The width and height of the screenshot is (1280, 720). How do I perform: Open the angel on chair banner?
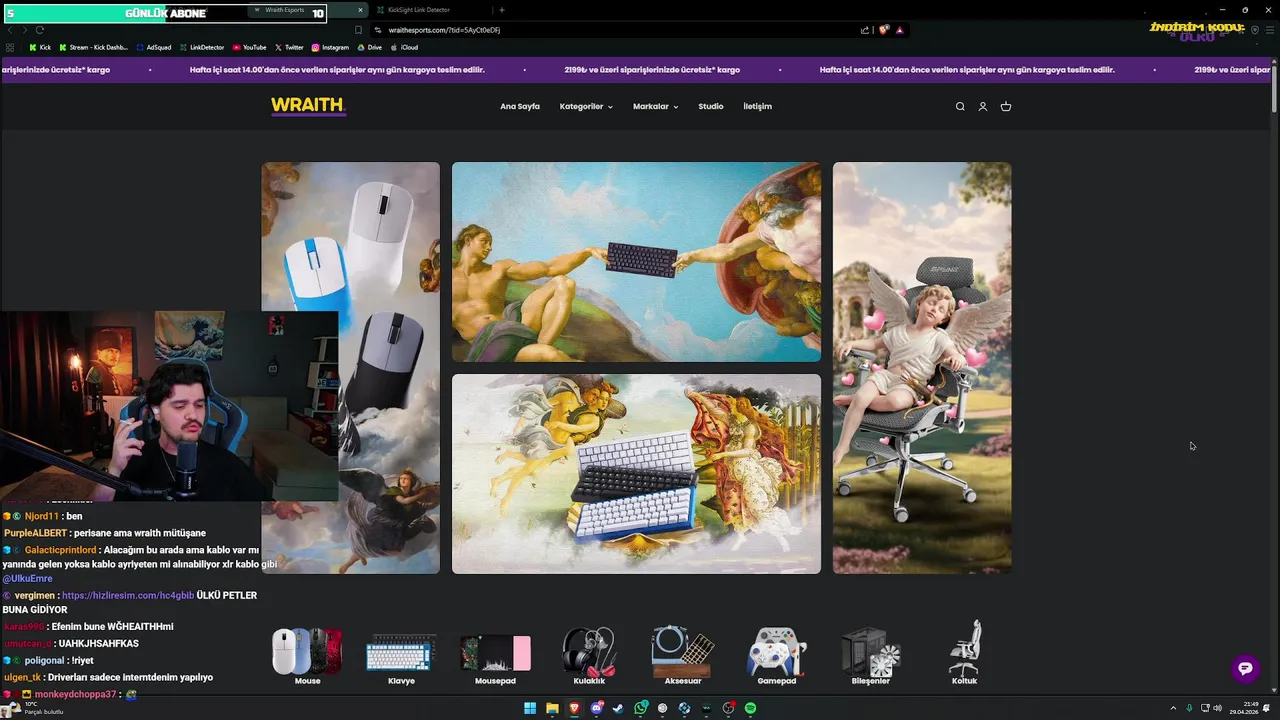tap(922, 368)
